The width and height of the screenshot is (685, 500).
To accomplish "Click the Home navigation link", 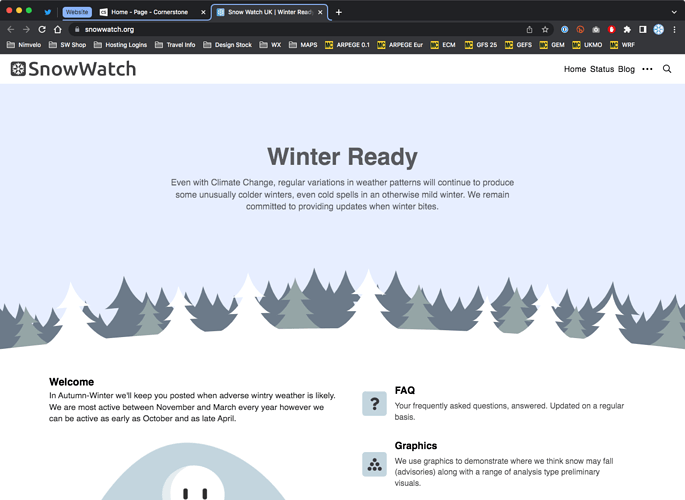I will [x=574, y=69].
